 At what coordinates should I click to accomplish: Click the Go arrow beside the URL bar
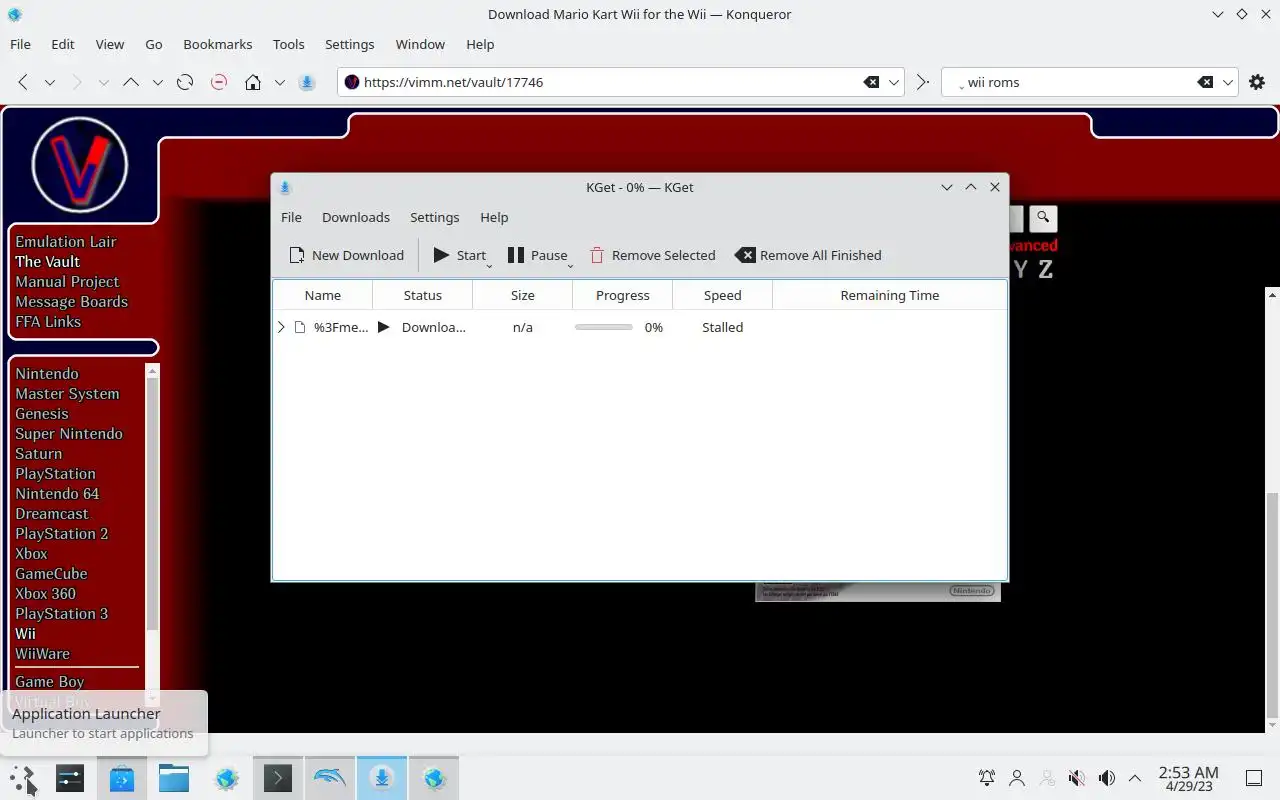pyautogui.click(x=923, y=82)
